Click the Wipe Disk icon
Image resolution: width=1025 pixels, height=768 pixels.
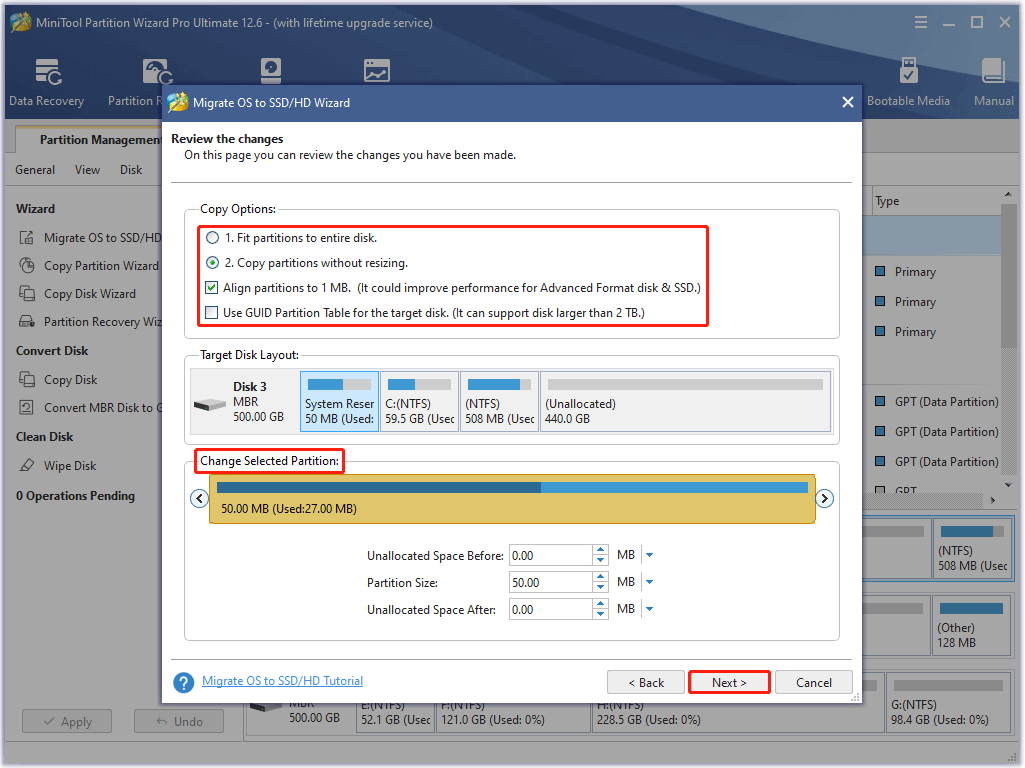click(x=26, y=465)
